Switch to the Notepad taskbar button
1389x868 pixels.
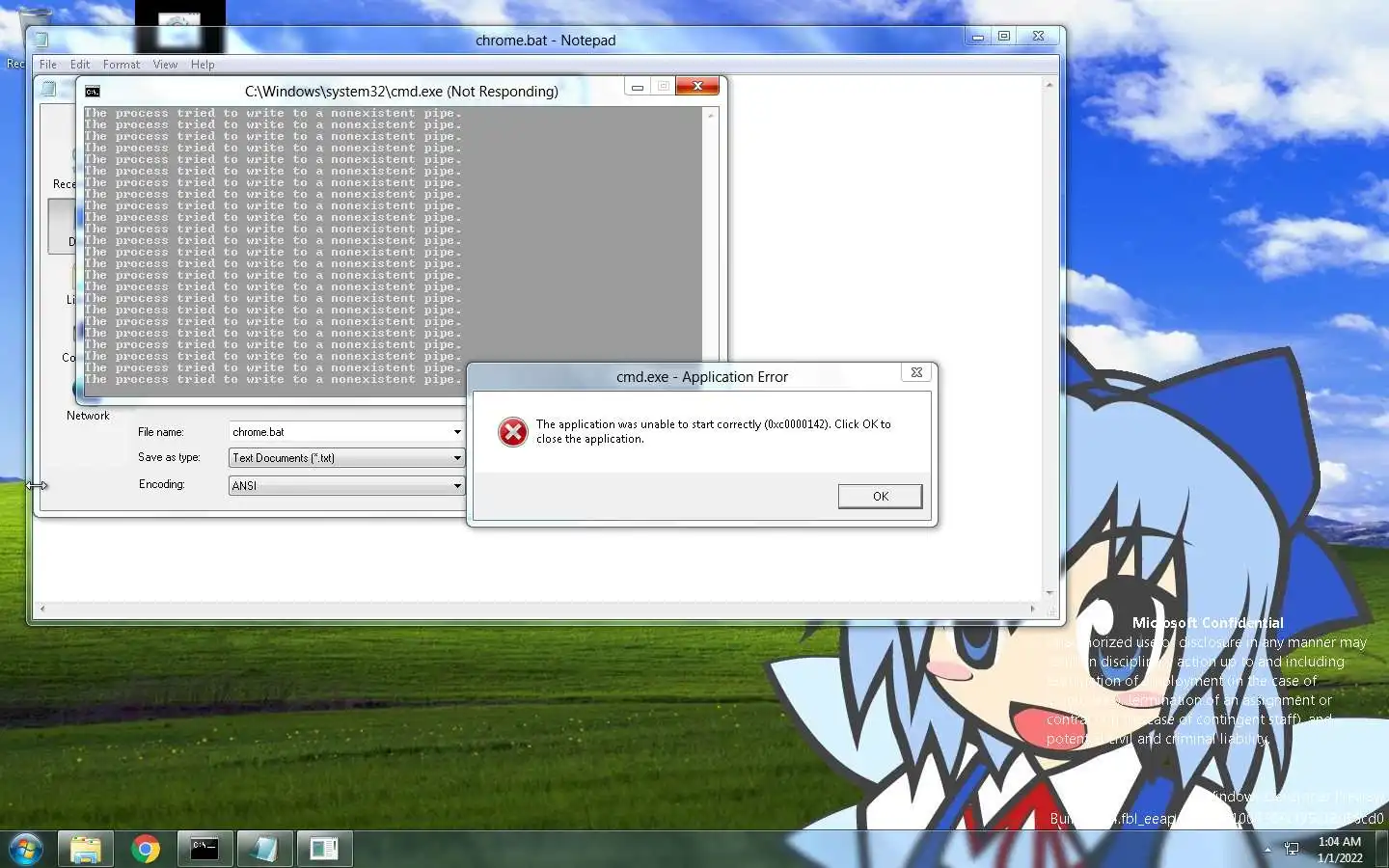tap(264, 850)
